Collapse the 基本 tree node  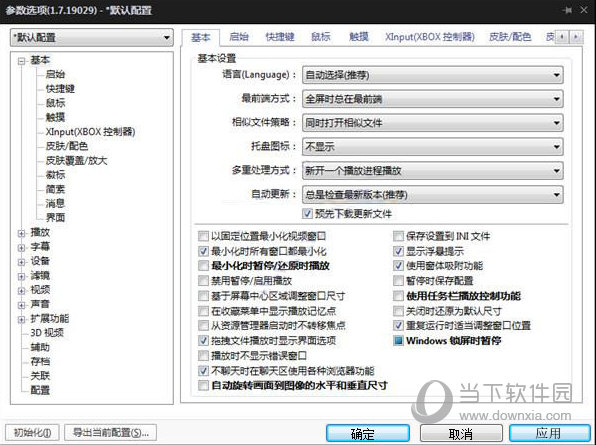tap(21, 60)
